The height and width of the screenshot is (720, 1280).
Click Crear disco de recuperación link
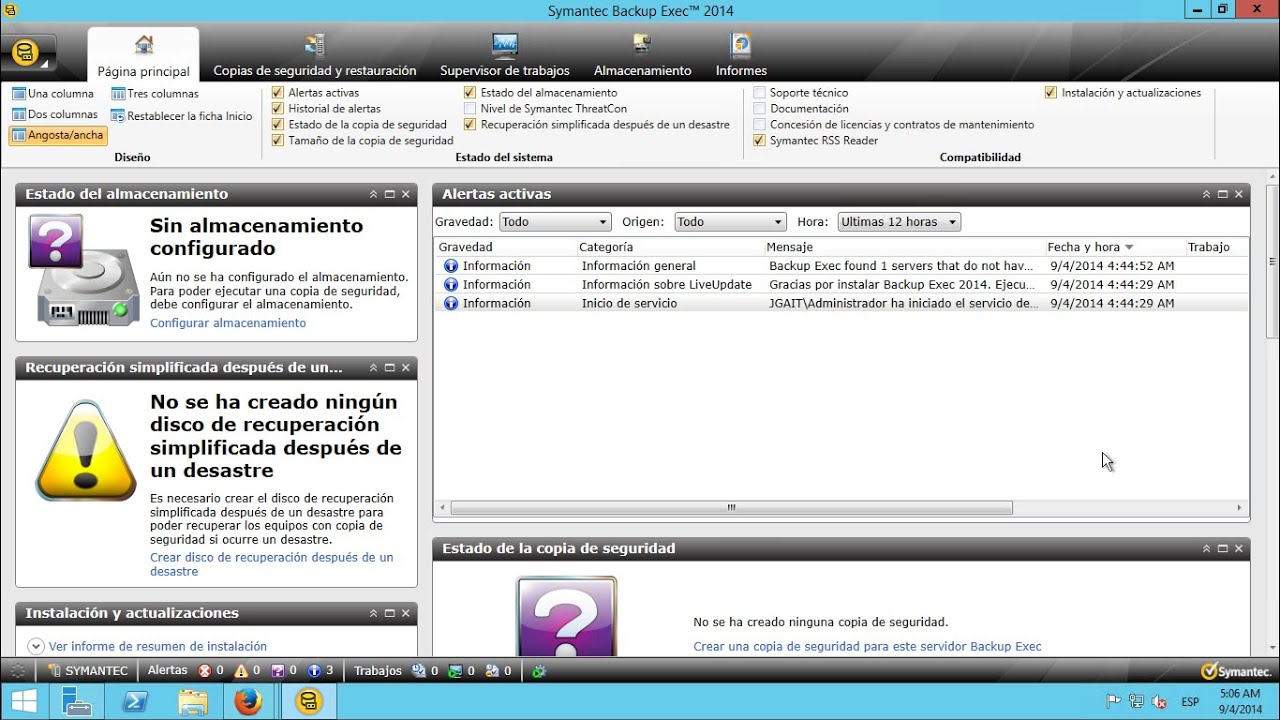(271, 564)
